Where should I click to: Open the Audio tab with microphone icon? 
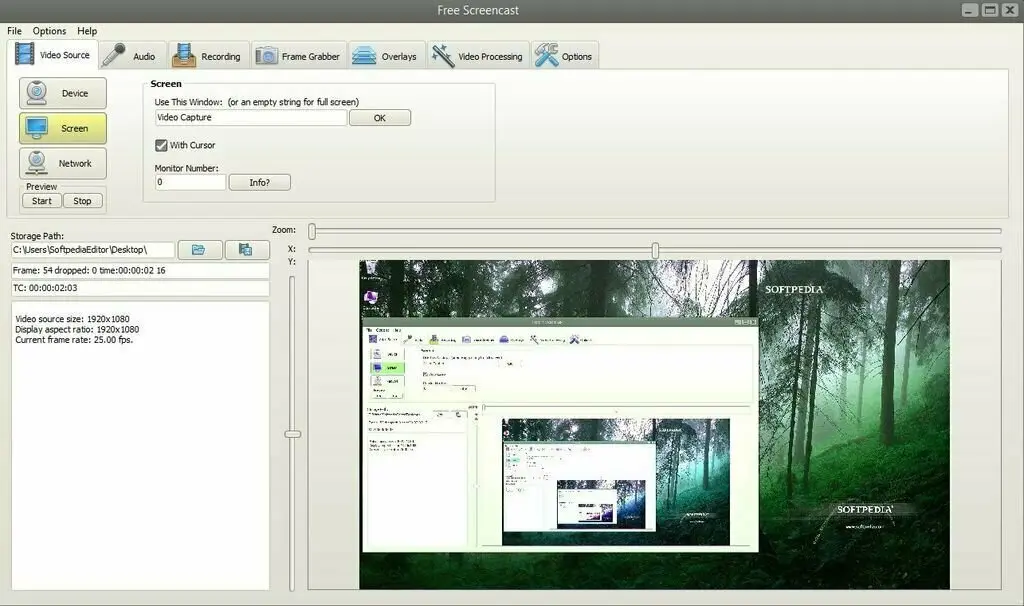(131, 56)
